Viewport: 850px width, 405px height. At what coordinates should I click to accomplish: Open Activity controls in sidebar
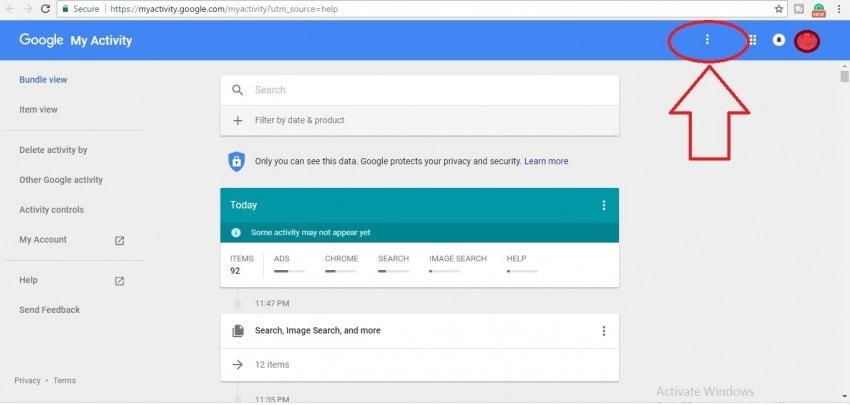(x=51, y=210)
